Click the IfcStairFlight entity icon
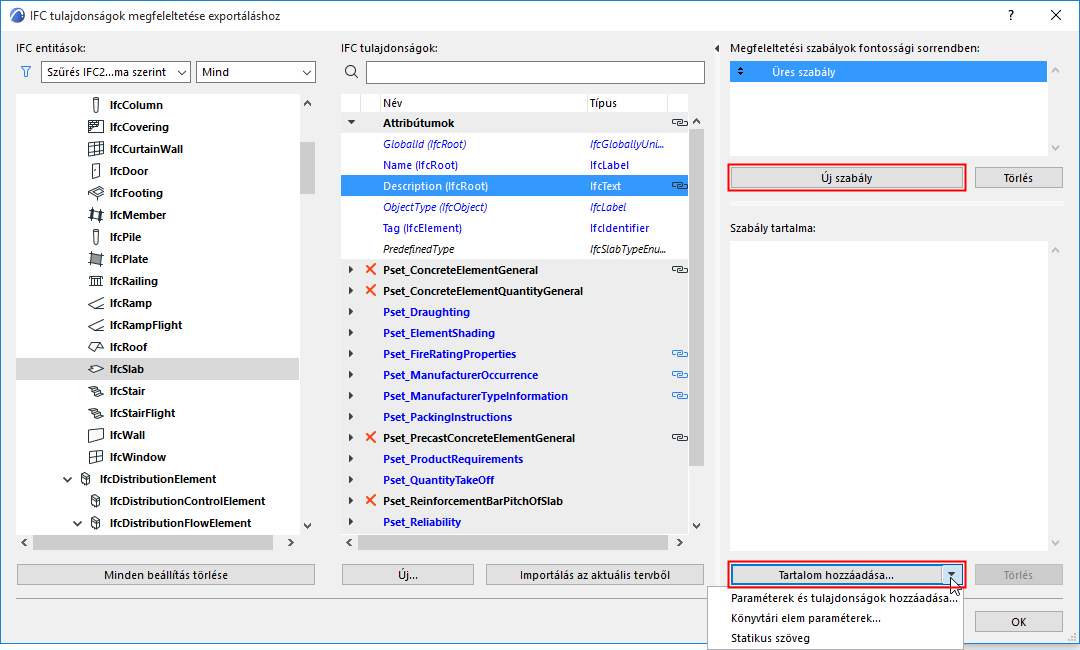 96,413
